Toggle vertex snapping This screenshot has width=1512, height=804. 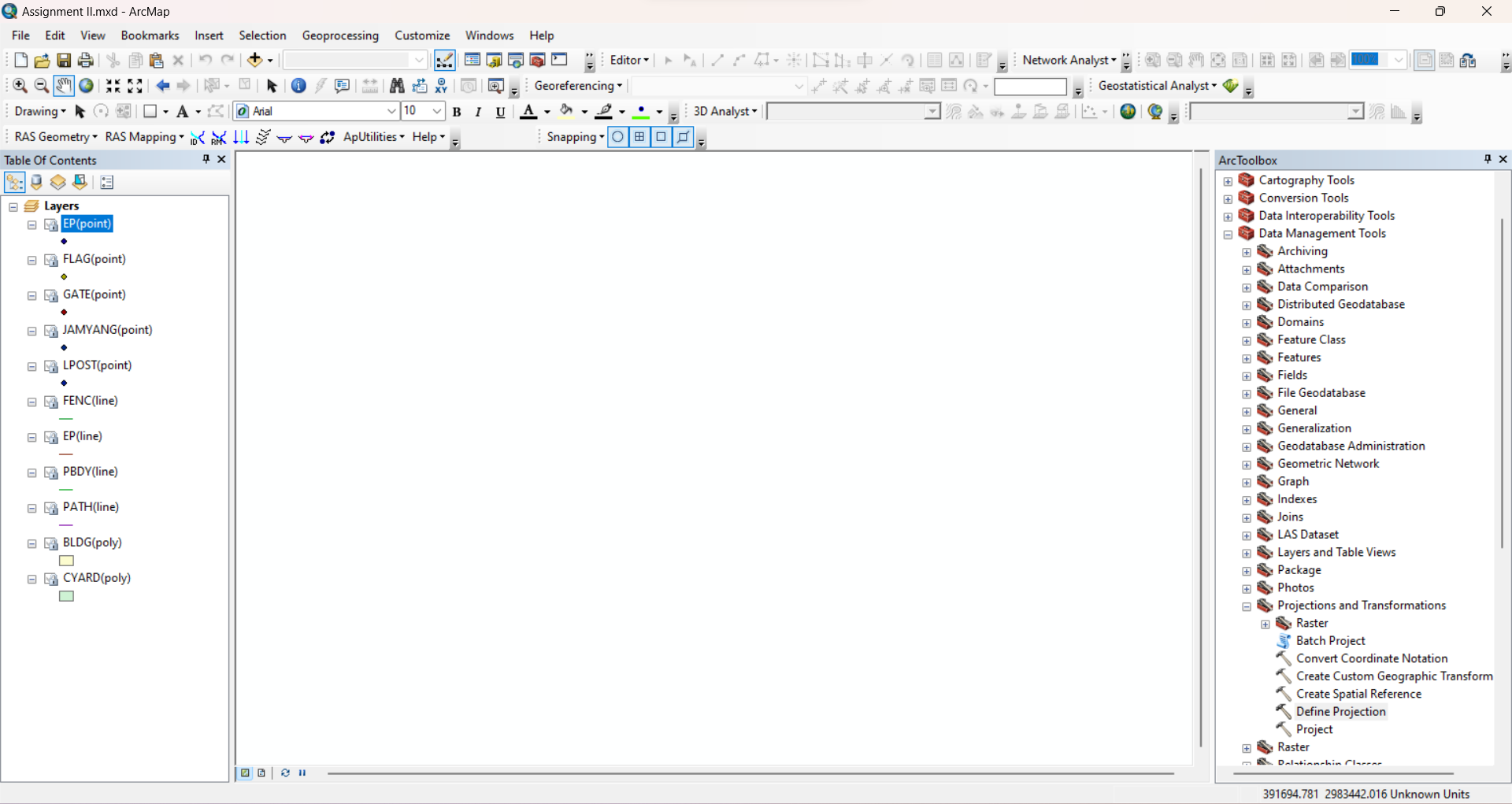tap(661, 137)
